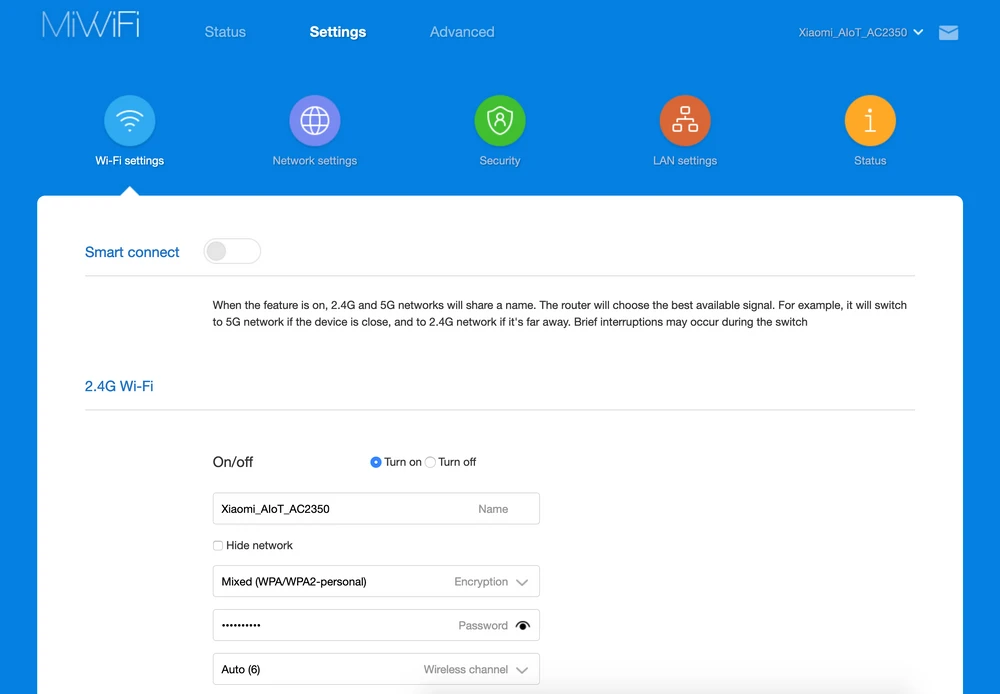Check the Hide network checkbox
1000x694 pixels.
click(x=218, y=545)
